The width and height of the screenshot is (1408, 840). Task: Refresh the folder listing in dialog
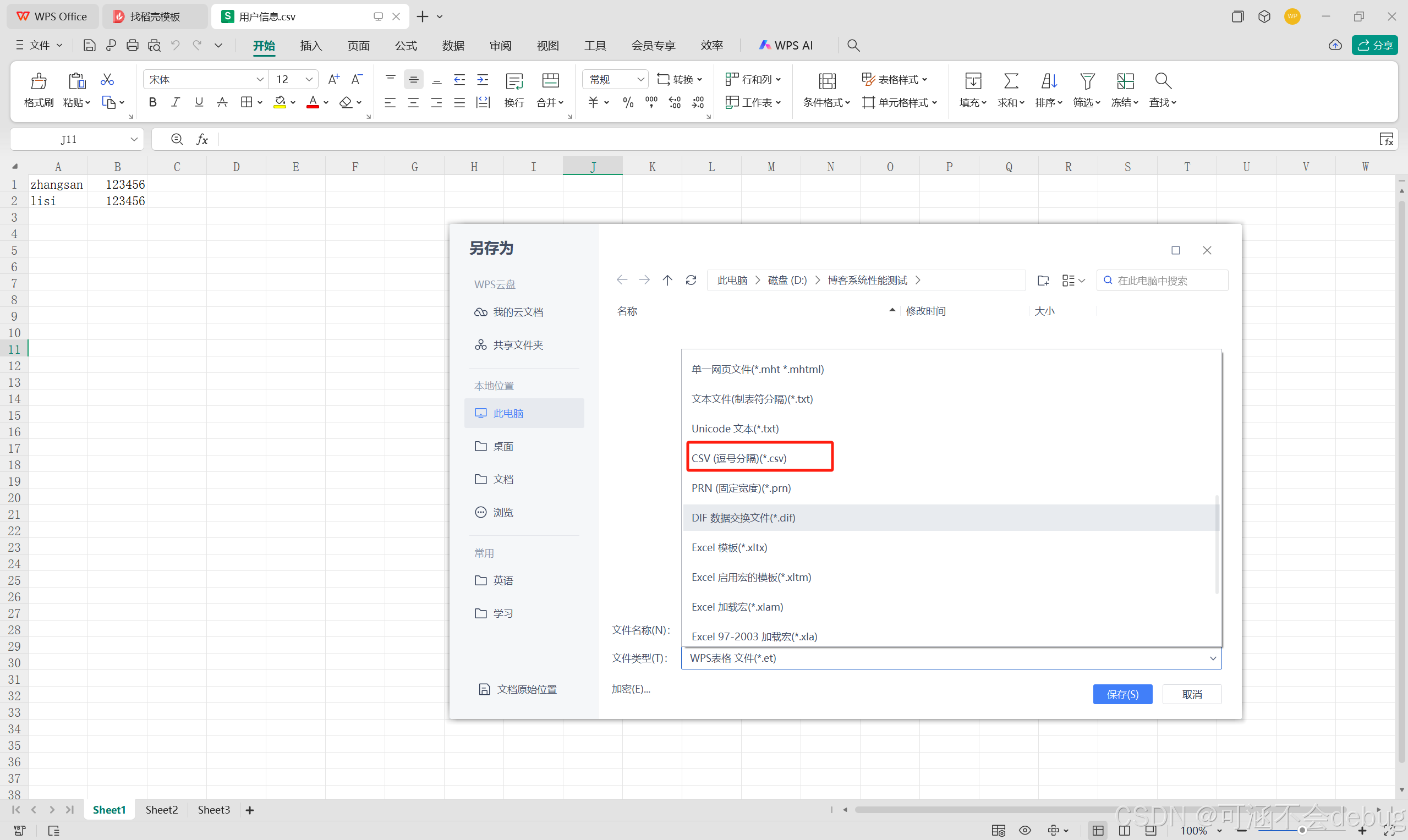691,280
